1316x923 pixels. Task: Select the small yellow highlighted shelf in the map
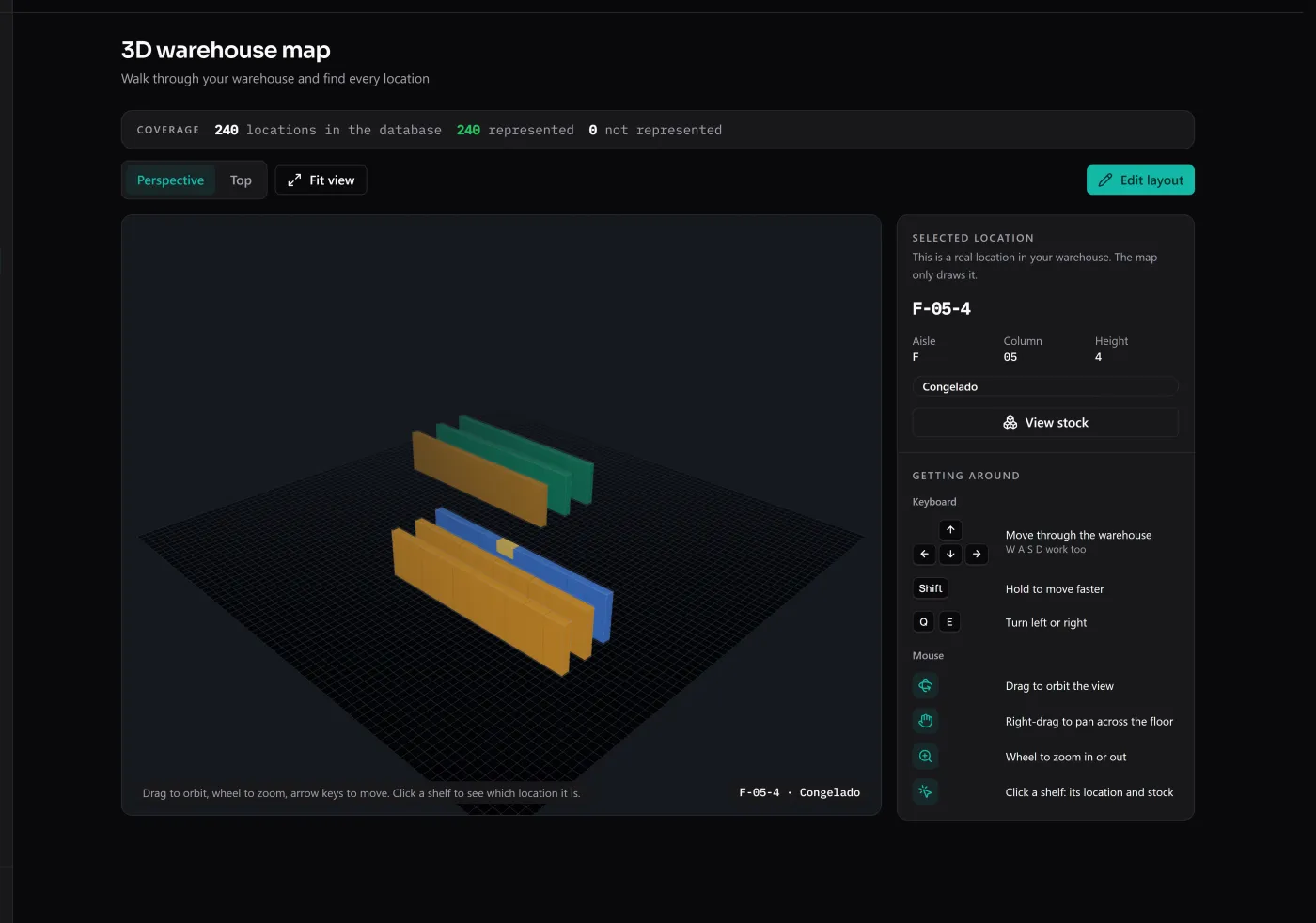(x=507, y=548)
